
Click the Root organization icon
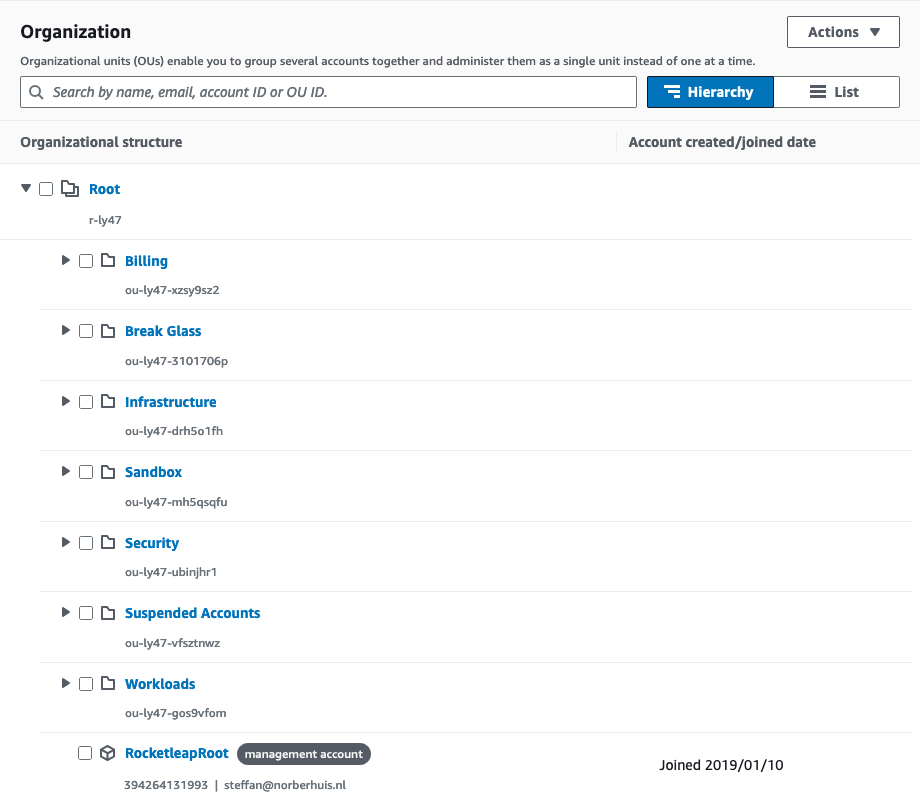point(70,189)
